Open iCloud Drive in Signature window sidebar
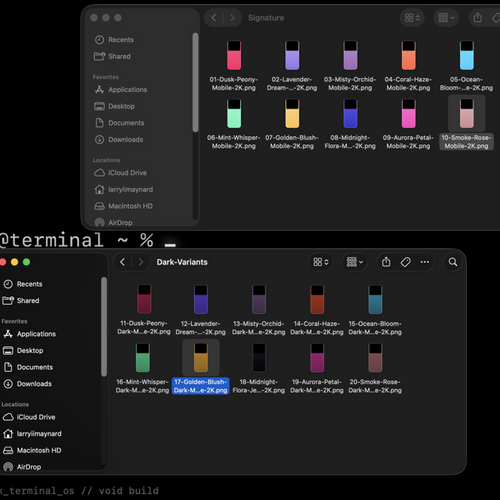 point(120,173)
